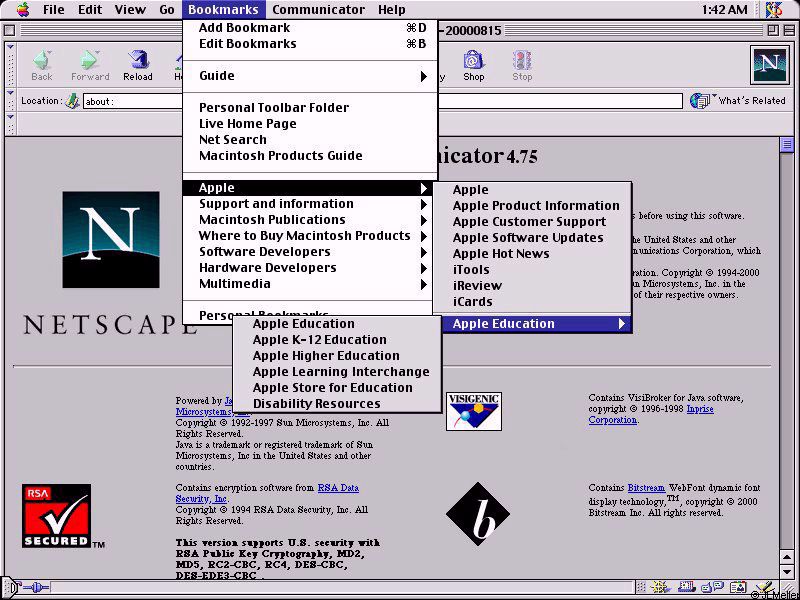
Task: Select Apple Store for Education bookmark
Action: coord(337,388)
